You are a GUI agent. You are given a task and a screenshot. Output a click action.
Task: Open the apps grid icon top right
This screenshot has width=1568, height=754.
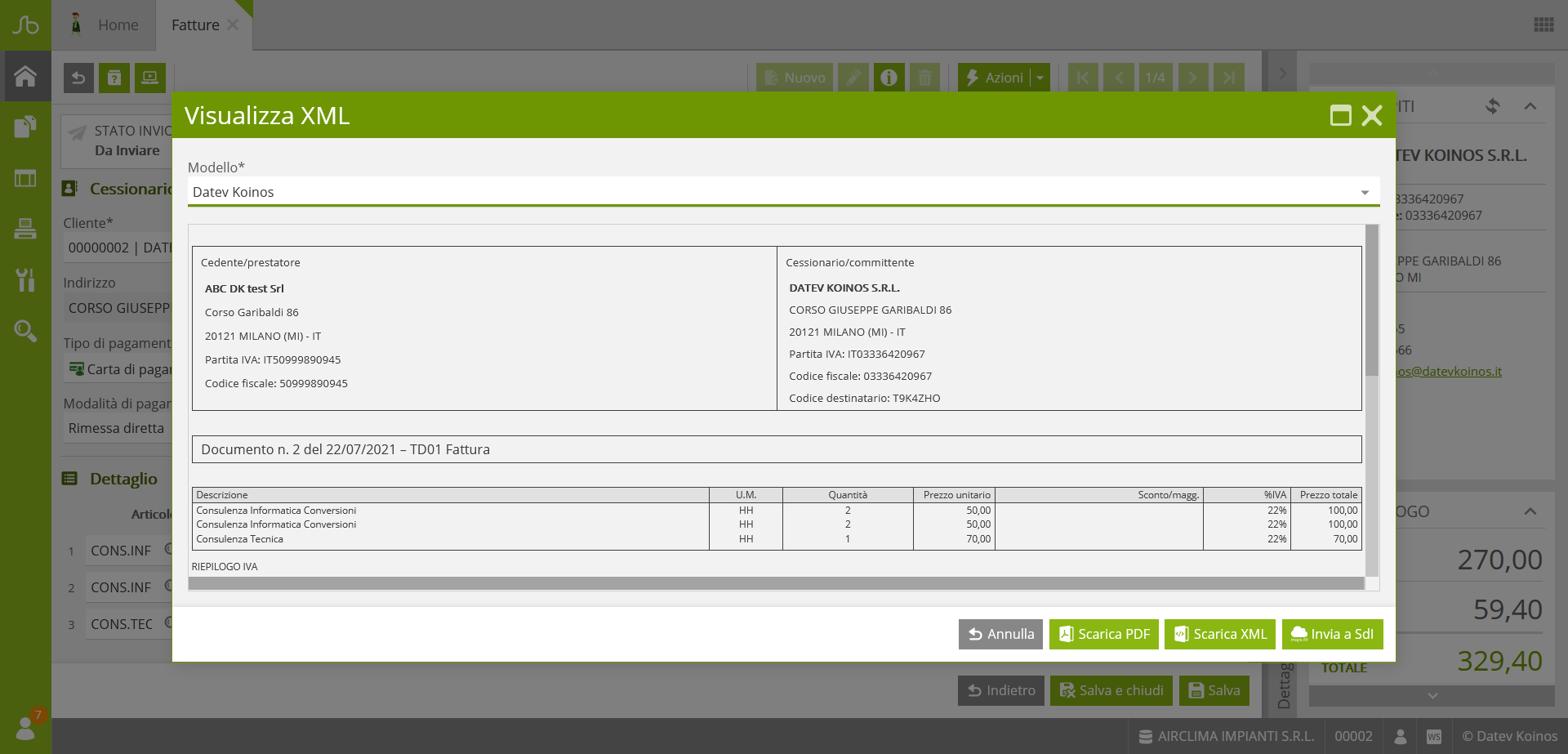pyautogui.click(x=1543, y=25)
